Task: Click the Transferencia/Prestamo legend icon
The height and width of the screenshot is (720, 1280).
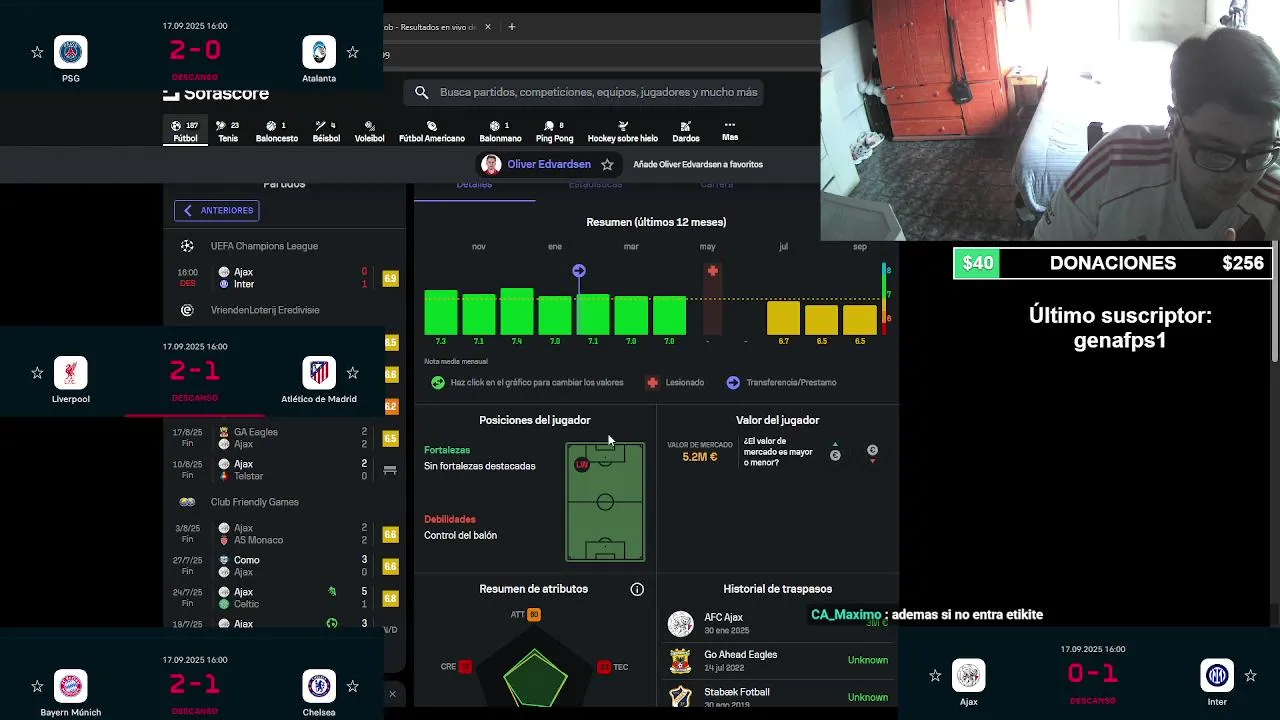Action: (x=733, y=382)
